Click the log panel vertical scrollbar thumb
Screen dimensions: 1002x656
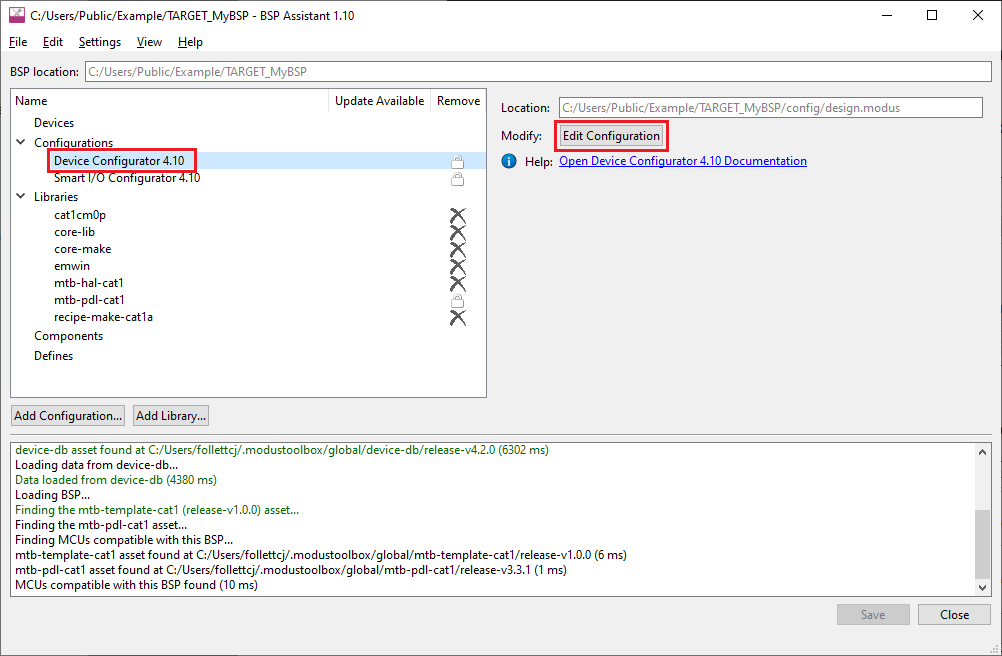pyautogui.click(x=982, y=544)
